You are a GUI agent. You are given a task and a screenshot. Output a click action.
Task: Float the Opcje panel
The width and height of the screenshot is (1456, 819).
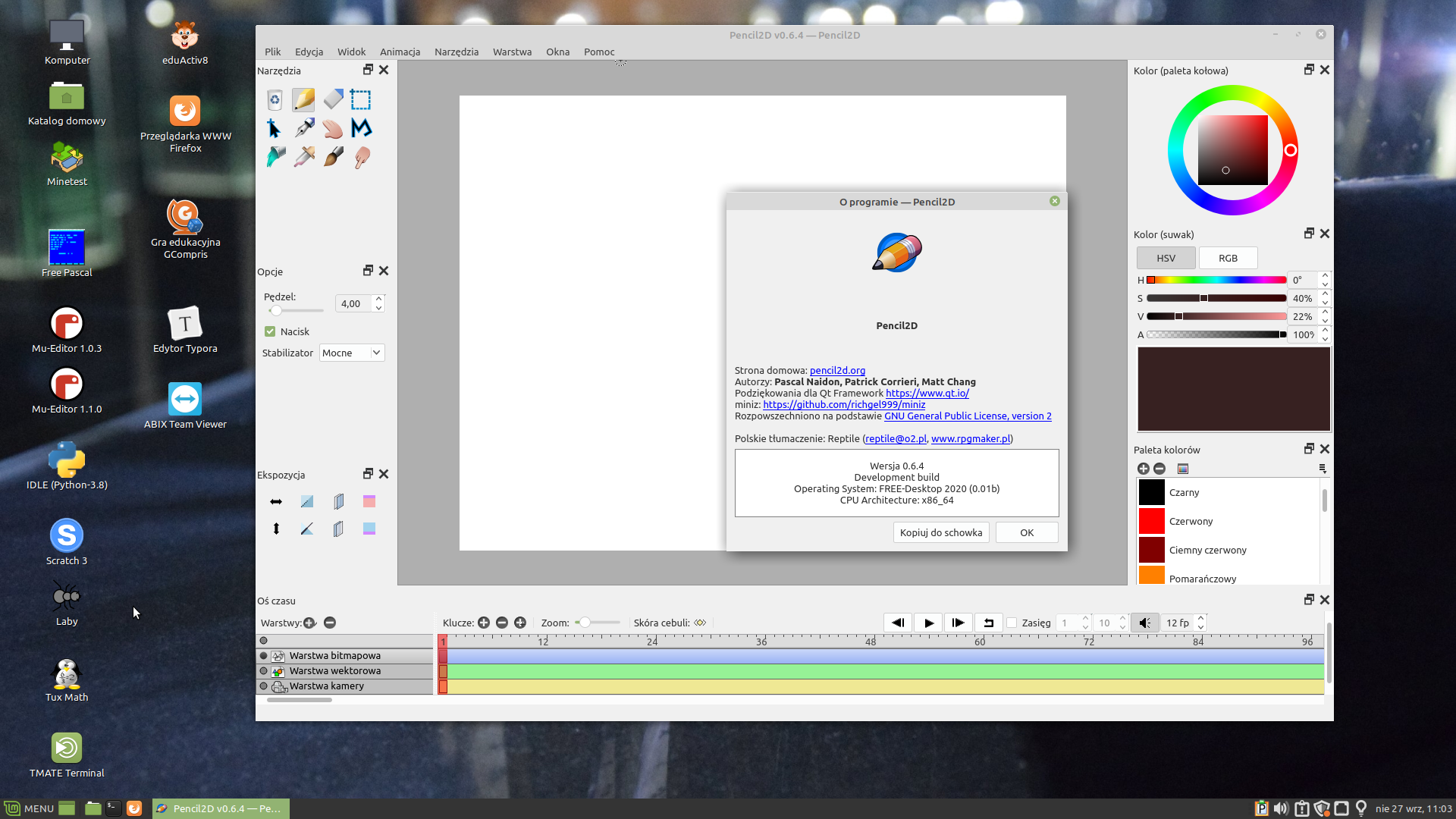coord(368,271)
